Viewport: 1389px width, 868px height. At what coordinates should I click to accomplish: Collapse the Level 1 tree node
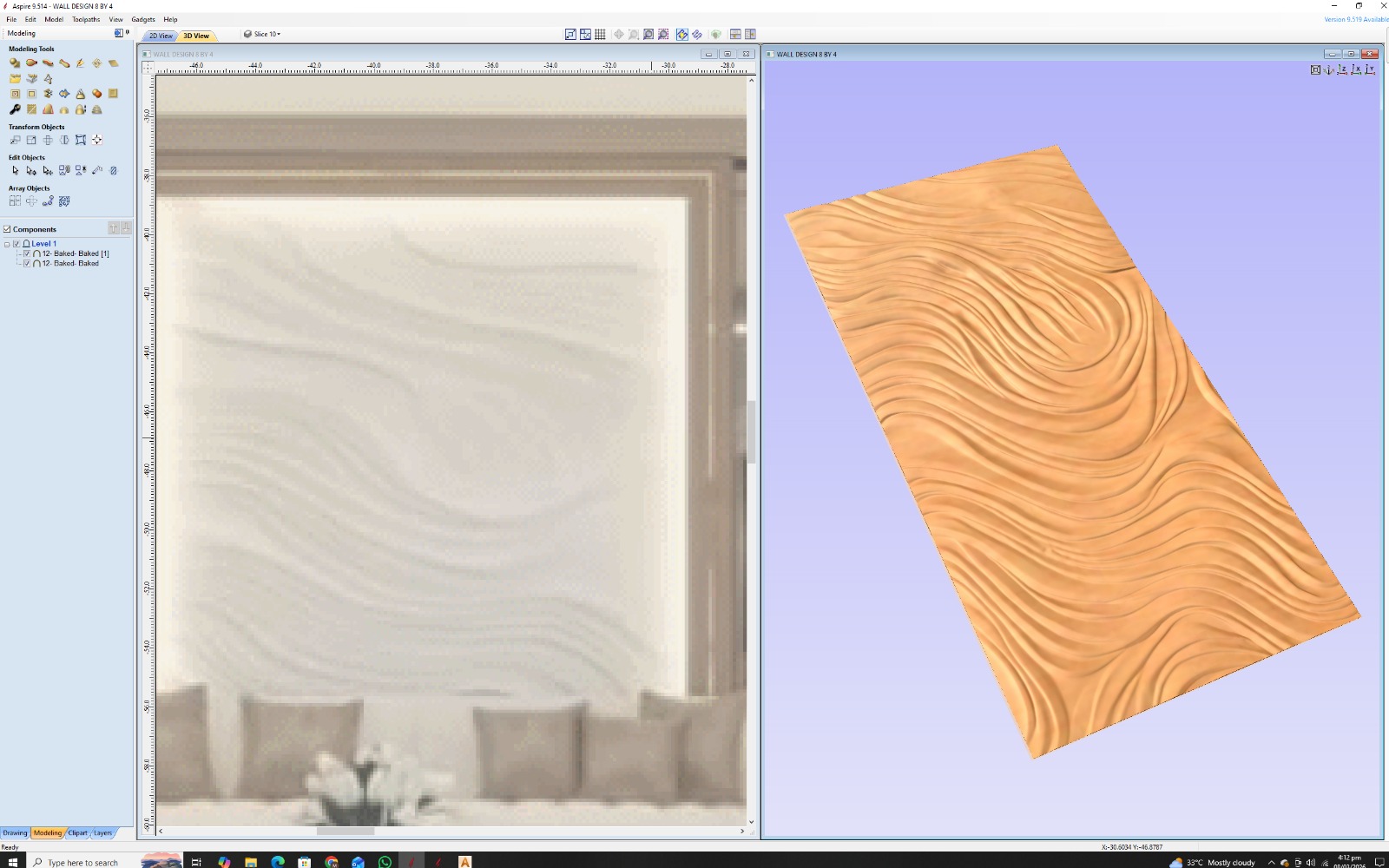click(7, 244)
